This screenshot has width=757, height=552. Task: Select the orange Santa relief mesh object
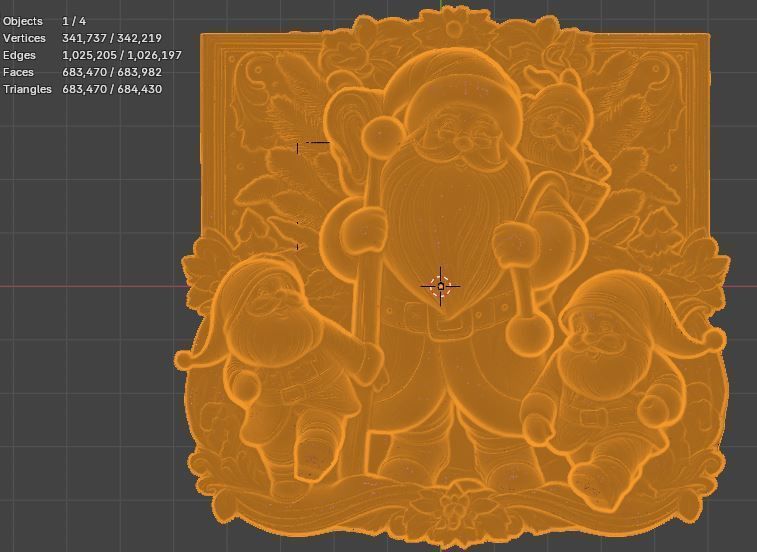(452, 278)
